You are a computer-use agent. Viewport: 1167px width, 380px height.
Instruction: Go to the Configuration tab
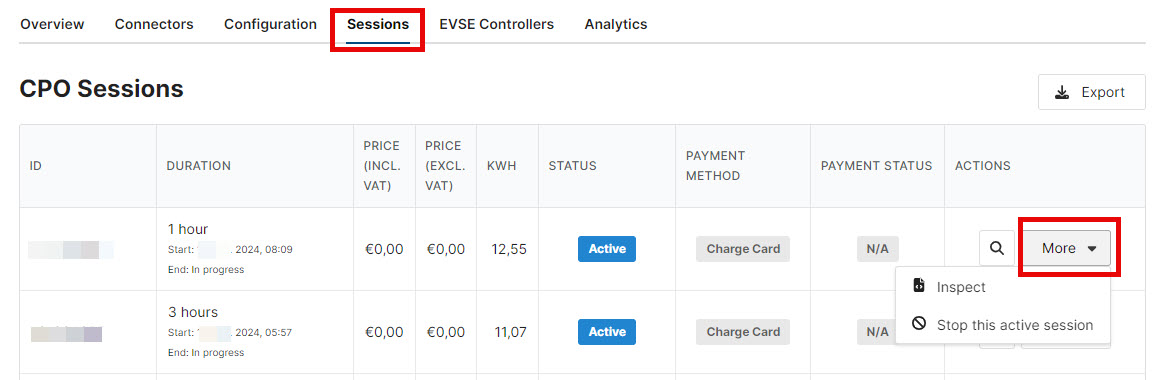(x=270, y=24)
